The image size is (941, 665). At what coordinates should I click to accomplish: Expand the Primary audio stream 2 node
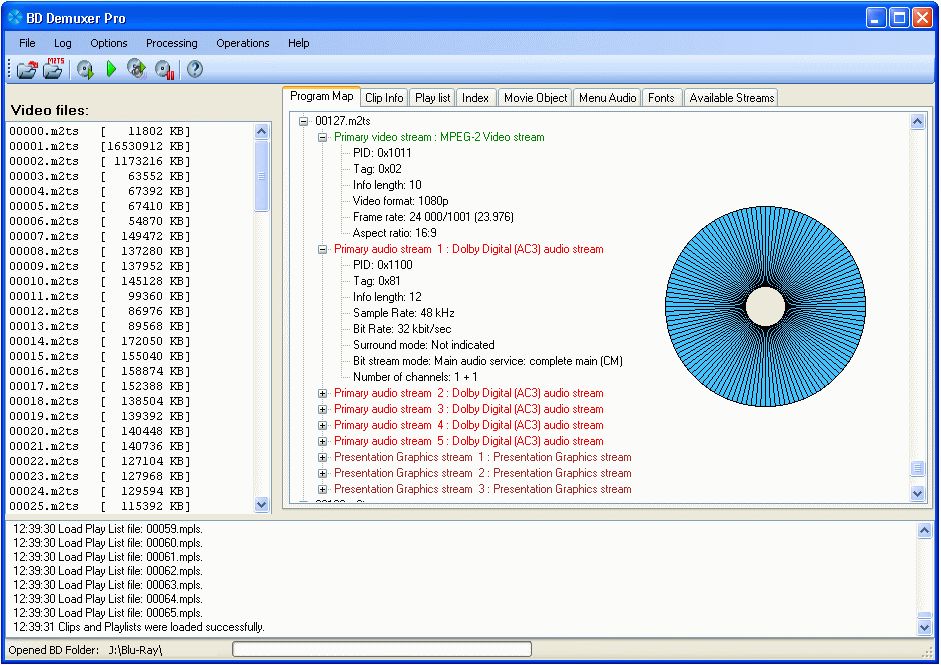tap(322, 393)
